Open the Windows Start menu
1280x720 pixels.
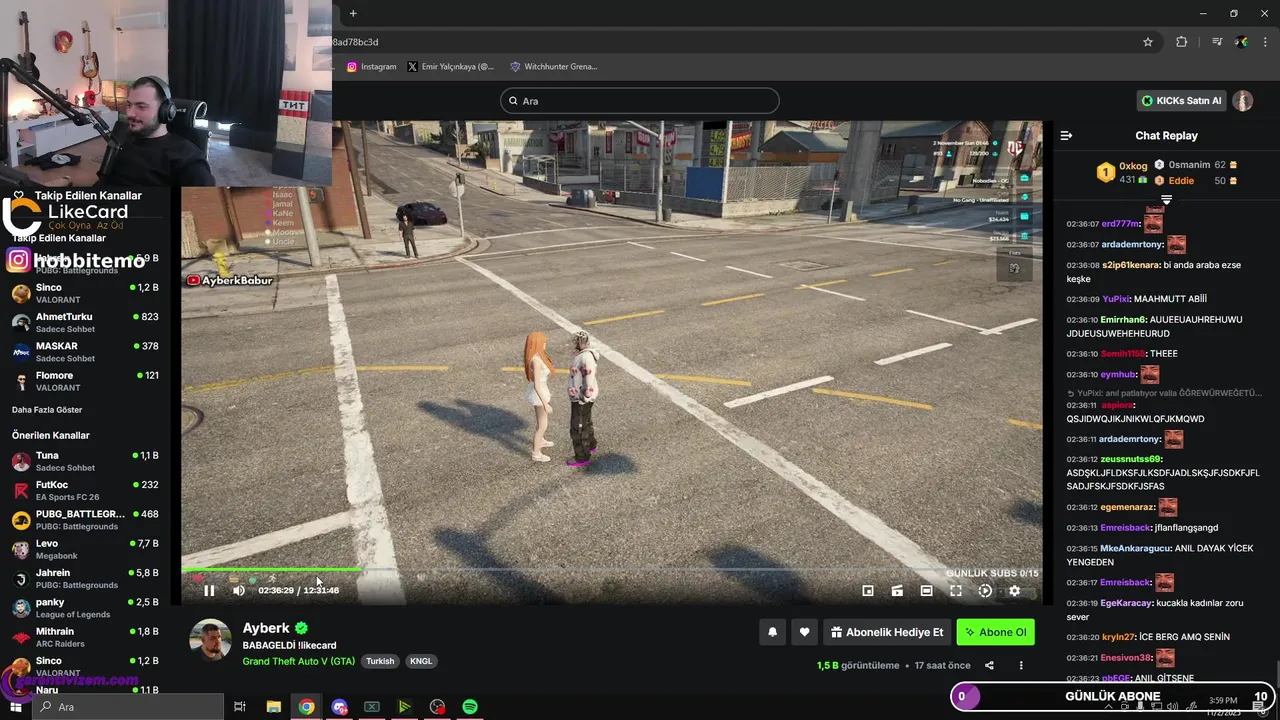coord(15,707)
